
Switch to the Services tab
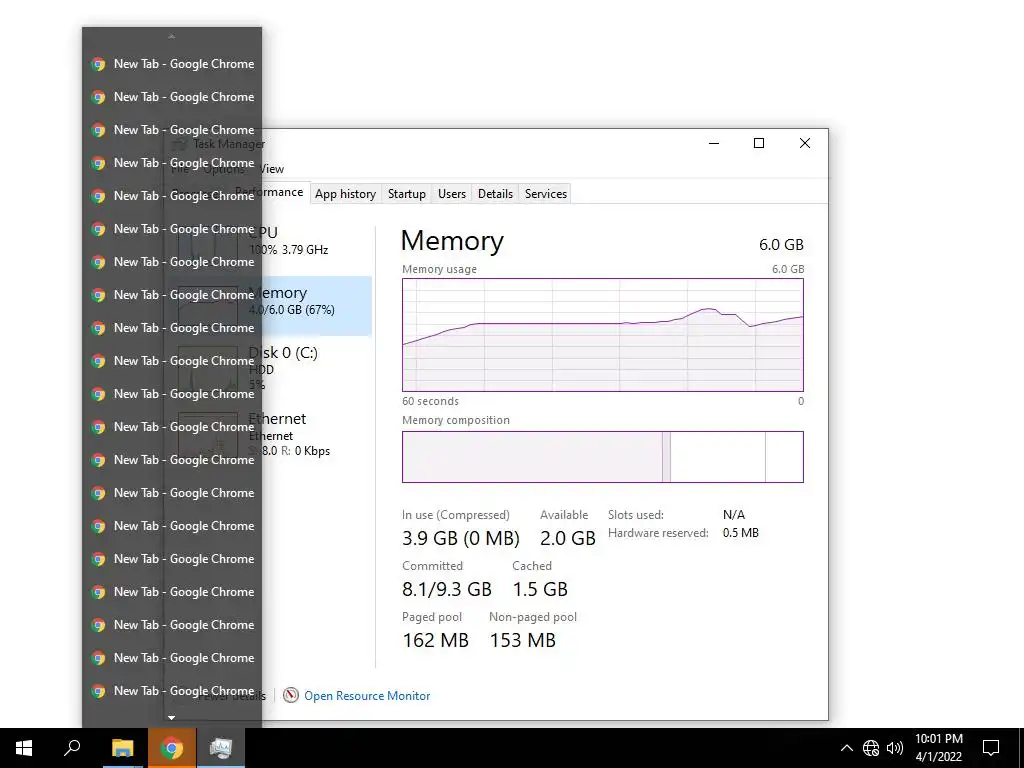pyautogui.click(x=546, y=194)
